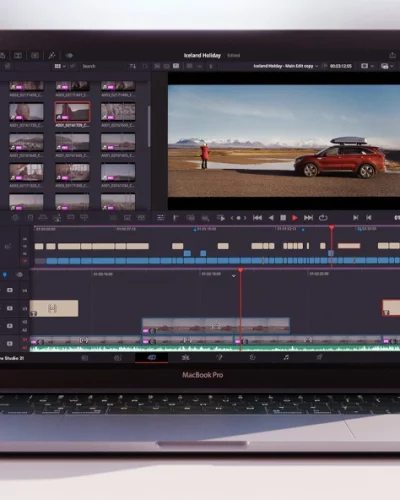Click the media pool sort icon

click(133, 66)
